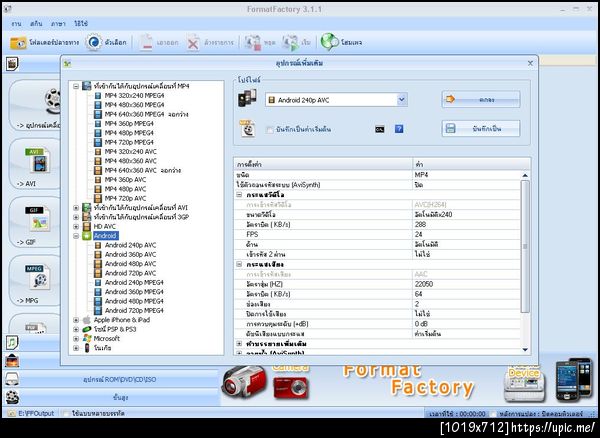Click the stop conversion toolbar icon
600x438 pixels.
point(252,42)
